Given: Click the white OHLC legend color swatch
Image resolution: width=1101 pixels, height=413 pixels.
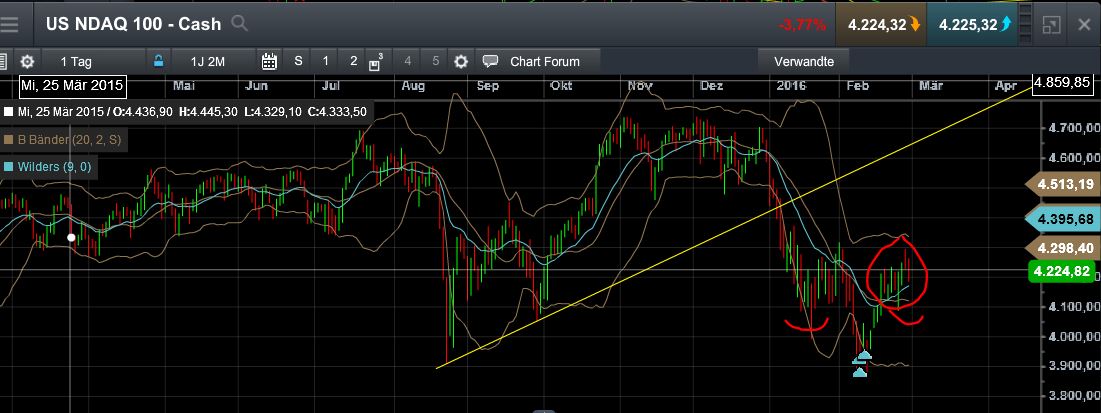Looking at the screenshot, I should (8, 112).
